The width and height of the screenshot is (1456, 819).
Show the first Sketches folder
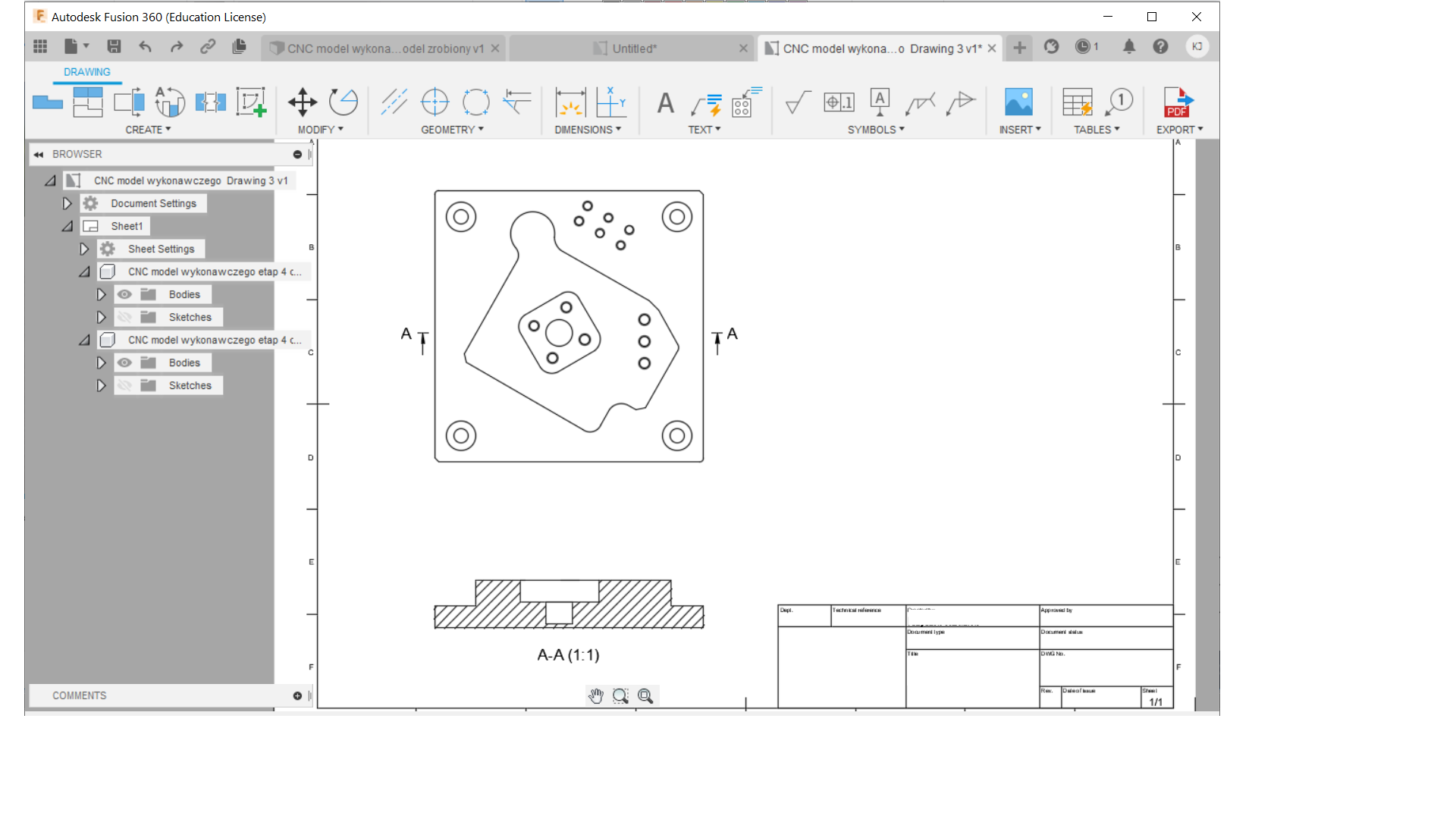[x=125, y=317]
